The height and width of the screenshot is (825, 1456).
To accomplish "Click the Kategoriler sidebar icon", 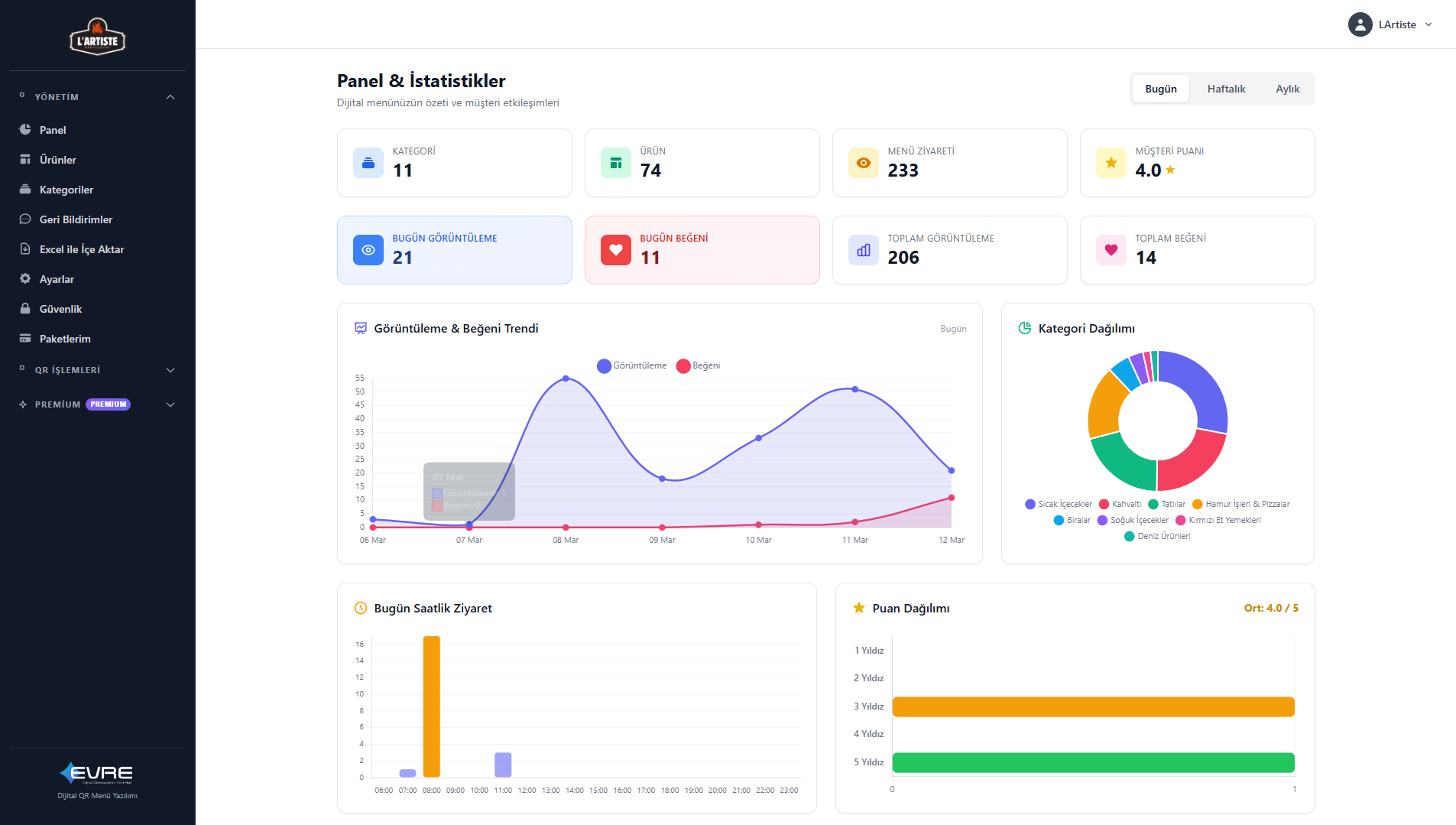I will 25,190.
